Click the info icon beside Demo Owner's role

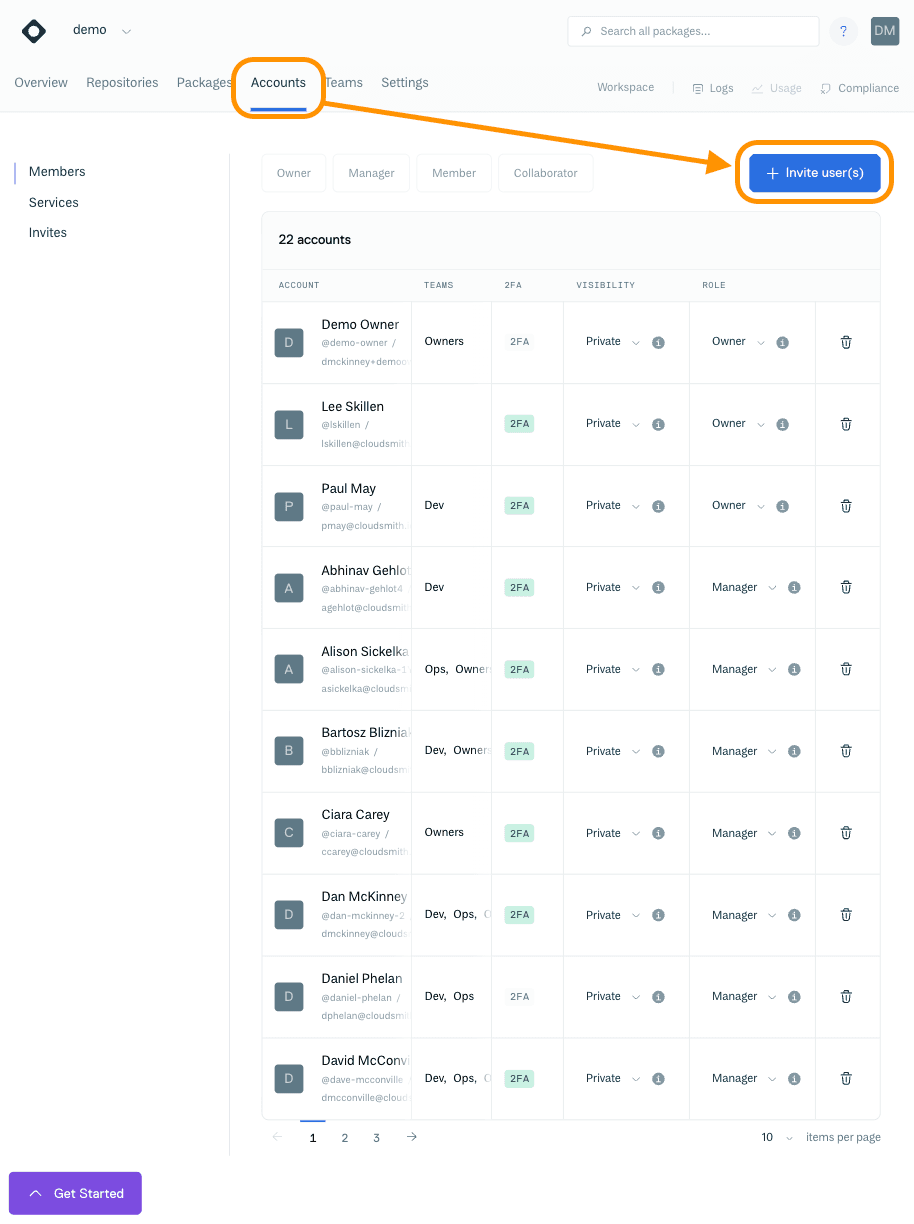781,342
